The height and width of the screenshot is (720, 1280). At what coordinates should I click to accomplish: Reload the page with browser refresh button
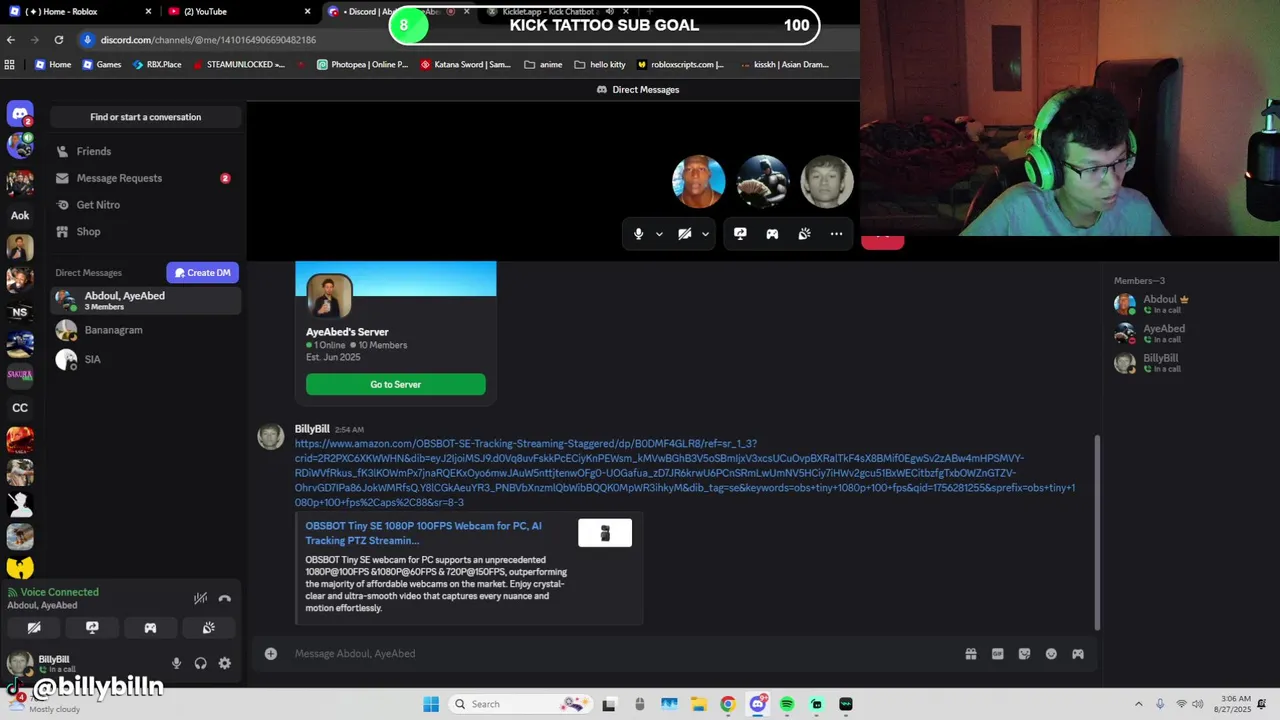[x=59, y=40]
